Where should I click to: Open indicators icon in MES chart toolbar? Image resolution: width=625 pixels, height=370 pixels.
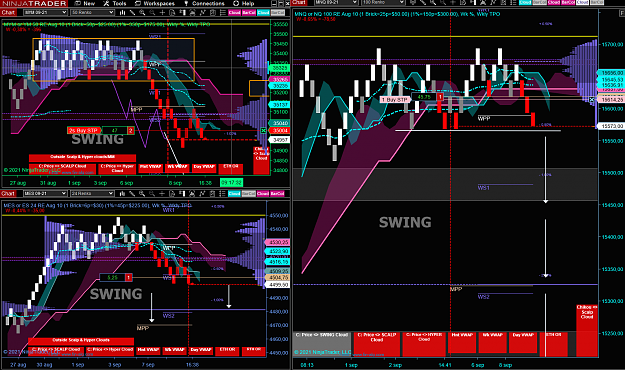pyautogui.click(x=202, y=193)
